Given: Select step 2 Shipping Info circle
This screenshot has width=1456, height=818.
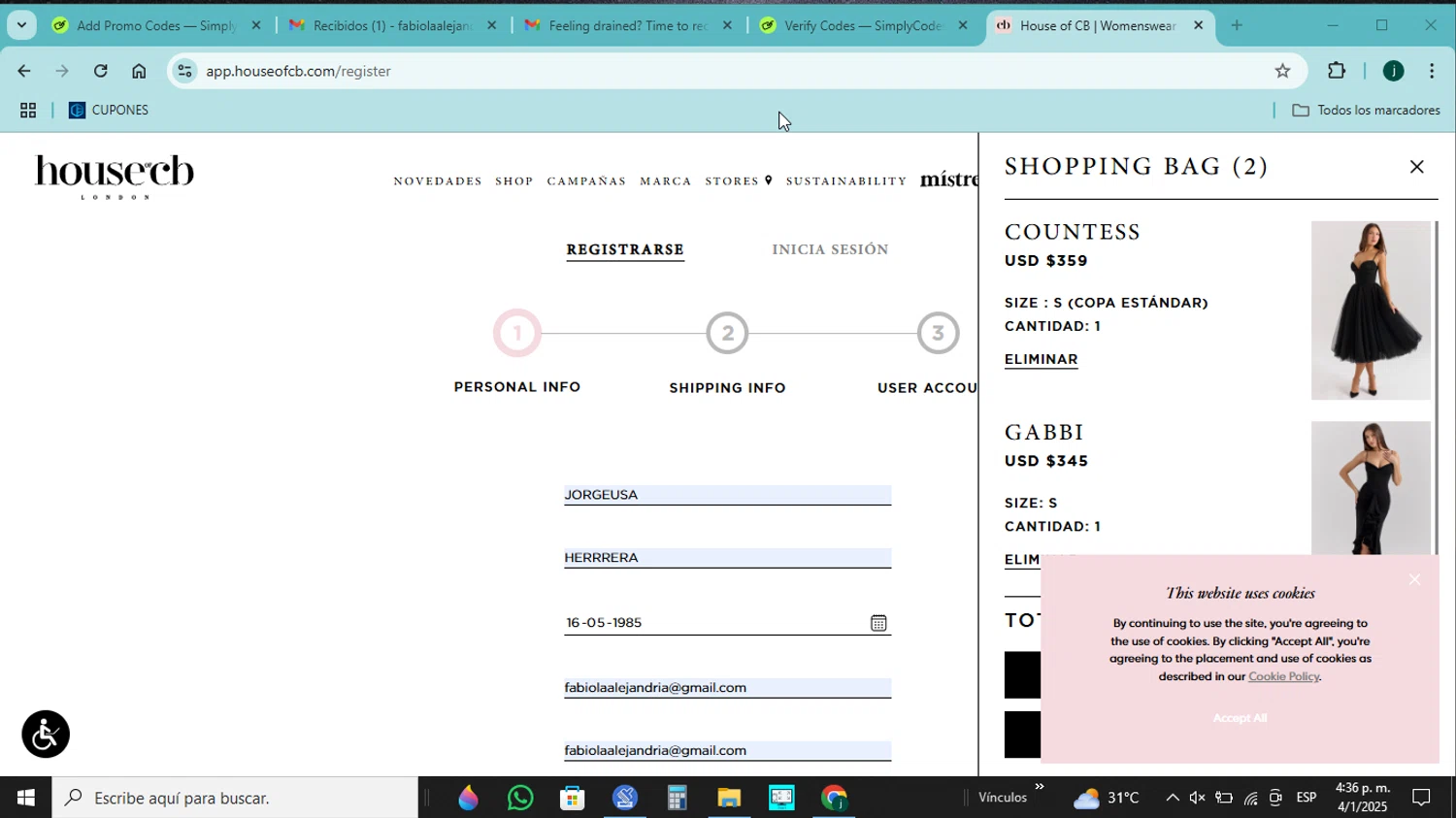Looking at the screenshot, I should (727, 333).
